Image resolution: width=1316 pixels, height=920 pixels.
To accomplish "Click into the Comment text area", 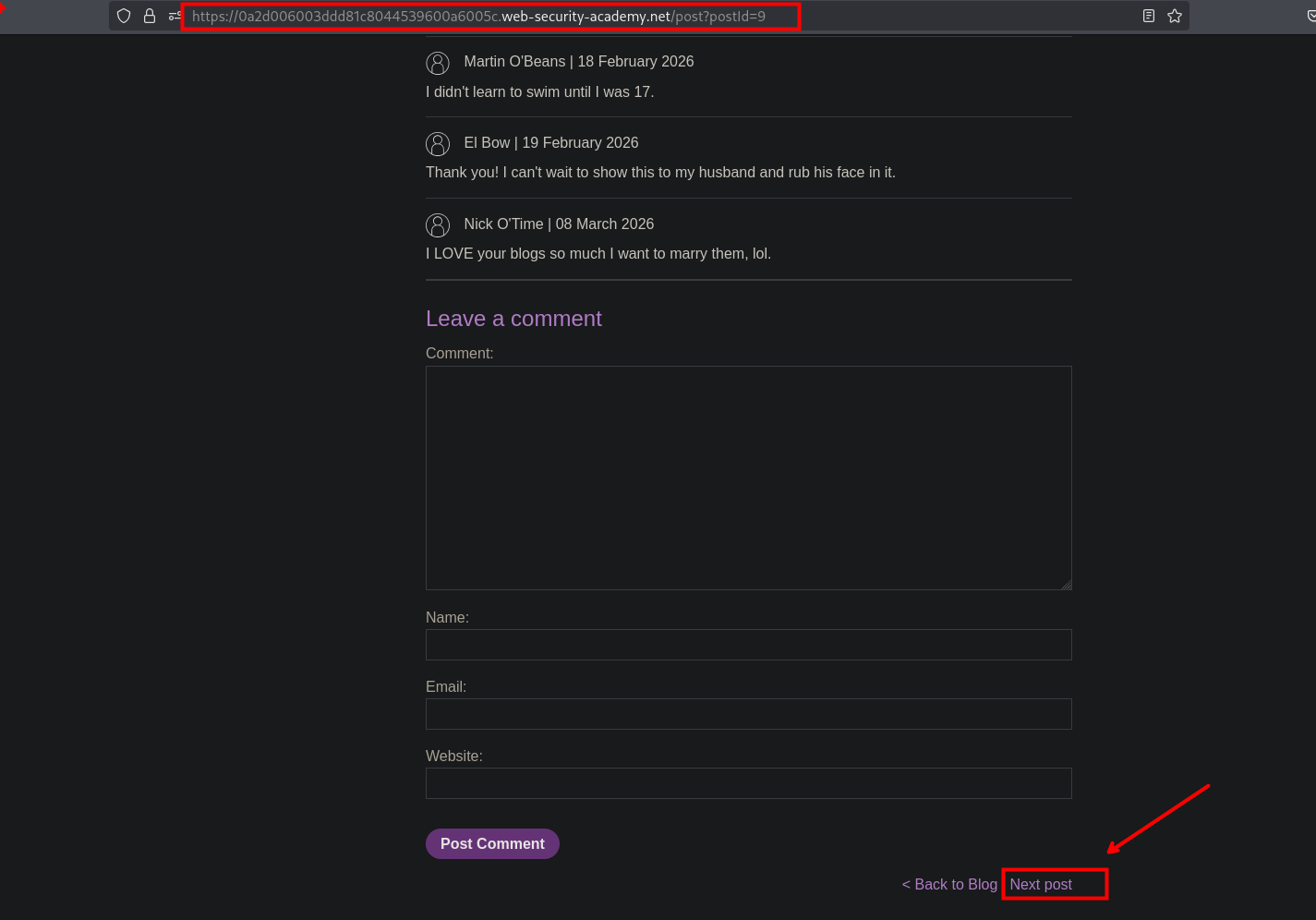I will coord(748,478).
